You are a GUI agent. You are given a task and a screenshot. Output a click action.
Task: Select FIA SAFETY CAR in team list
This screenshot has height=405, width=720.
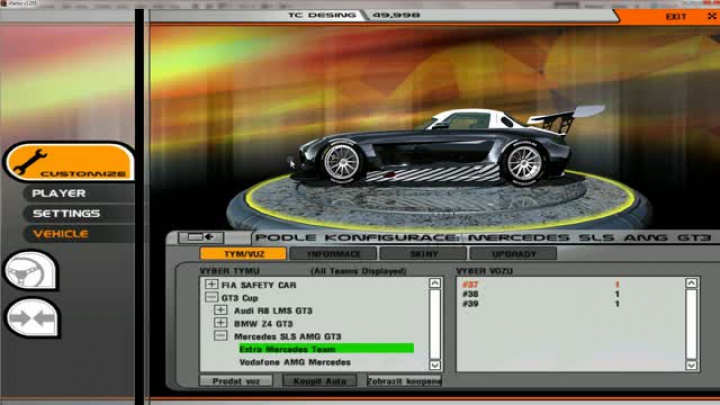click(x=259, y=285)
